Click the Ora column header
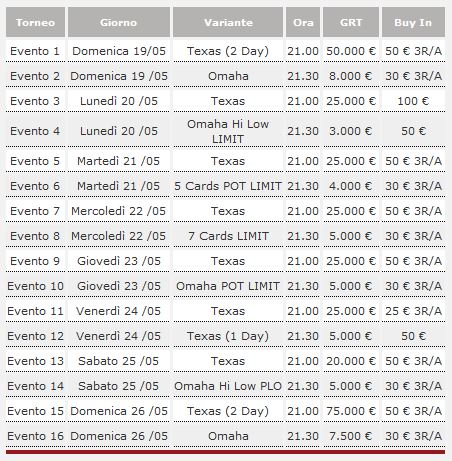This screenshot has width=452, height=461. click(303, 22)
